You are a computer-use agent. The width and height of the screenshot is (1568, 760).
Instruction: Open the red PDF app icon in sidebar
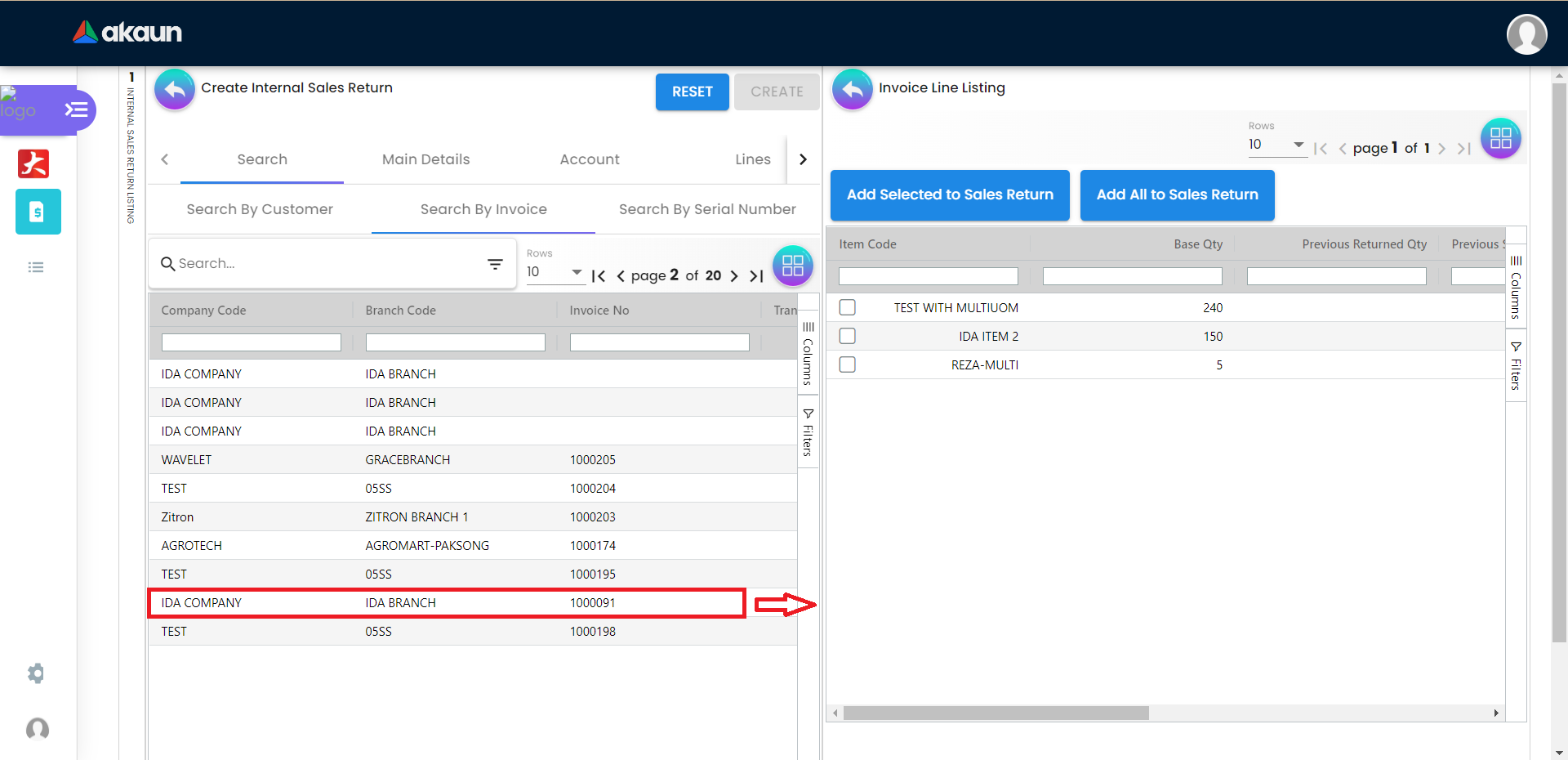pyautogui.click(x=33, y=163)
